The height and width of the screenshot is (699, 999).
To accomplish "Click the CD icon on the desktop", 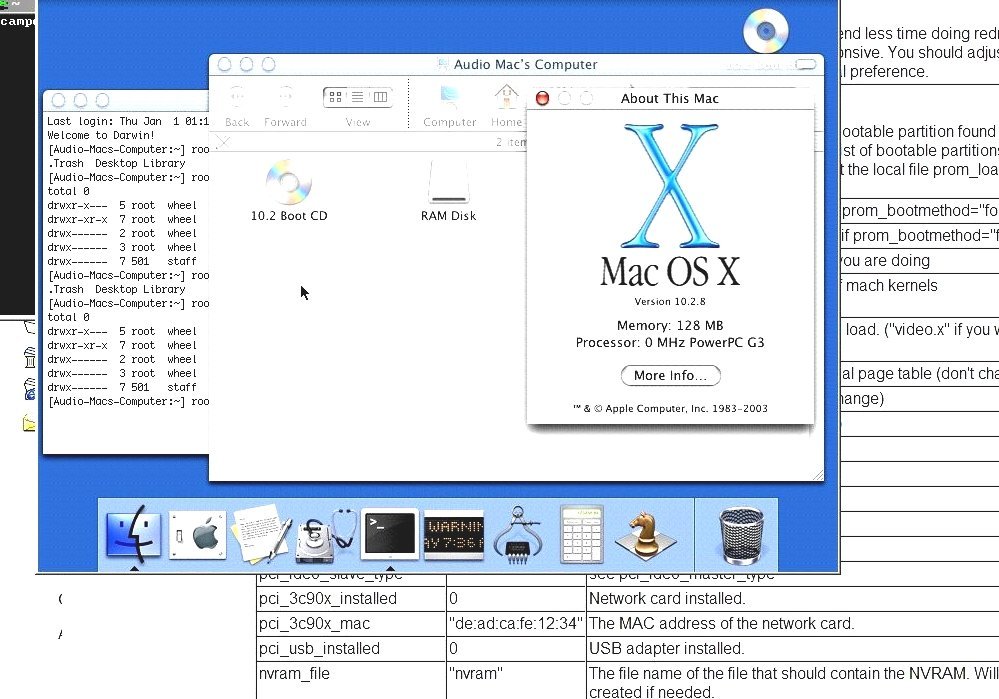I will 766,30.
